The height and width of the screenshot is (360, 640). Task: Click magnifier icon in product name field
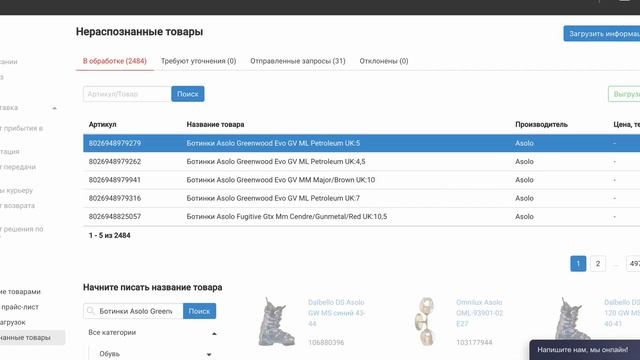[x=91, y=311]
